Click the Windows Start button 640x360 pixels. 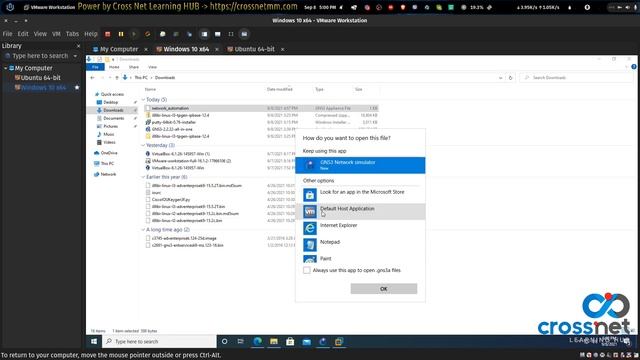94,342
